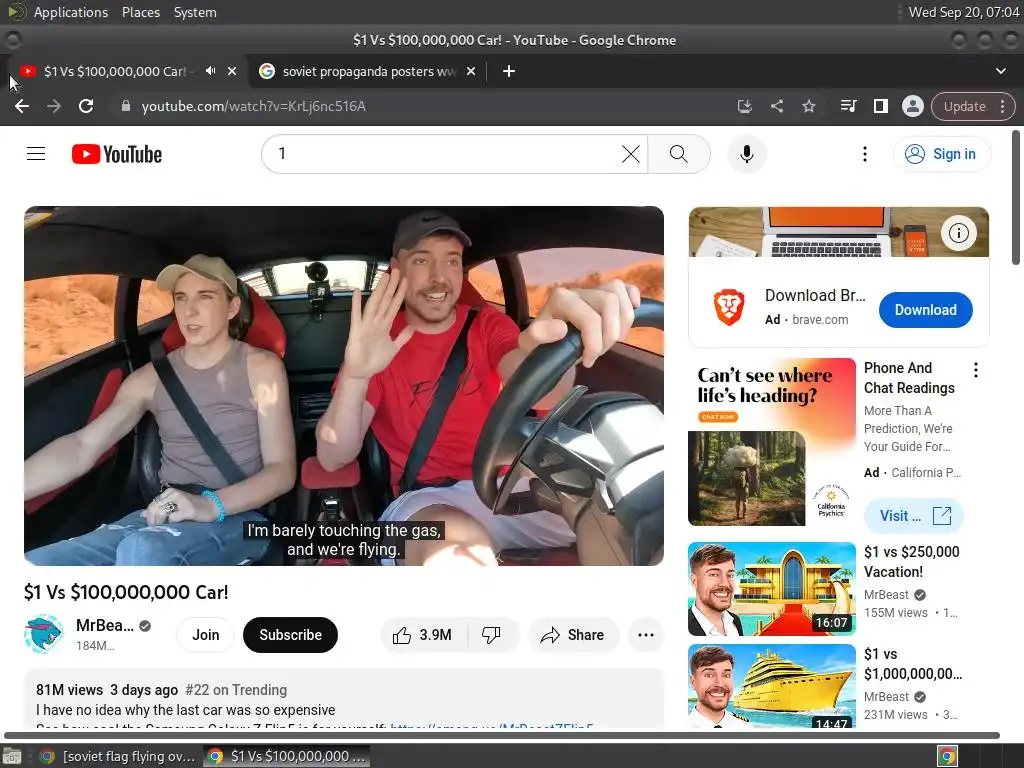Select the $1 Vs $100,000,000 Car tab

point(115,71)
